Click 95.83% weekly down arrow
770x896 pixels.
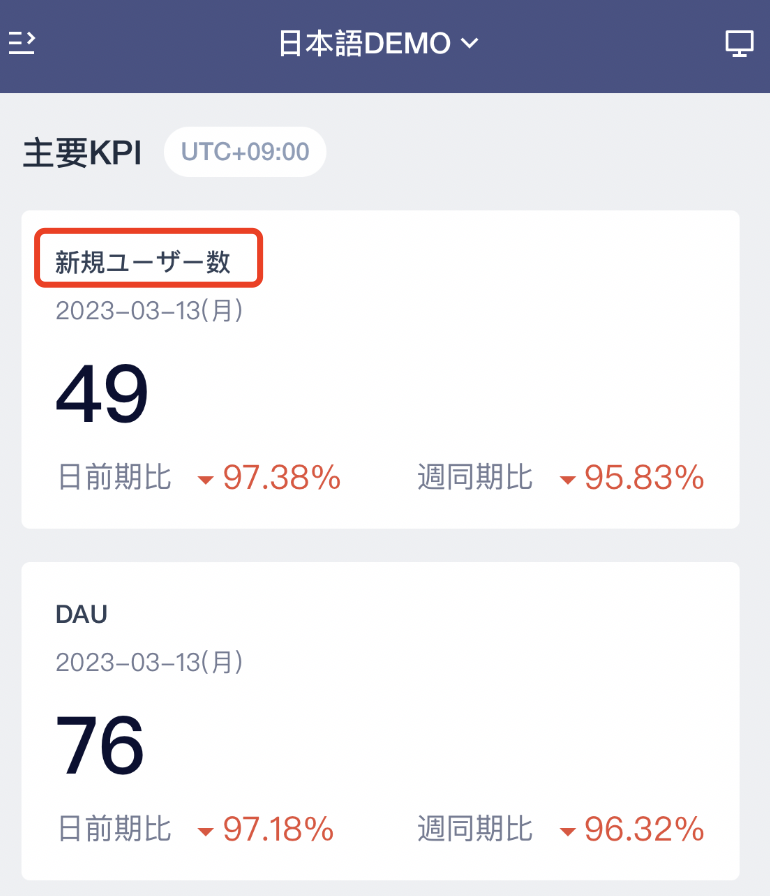[x=567, y=480]
